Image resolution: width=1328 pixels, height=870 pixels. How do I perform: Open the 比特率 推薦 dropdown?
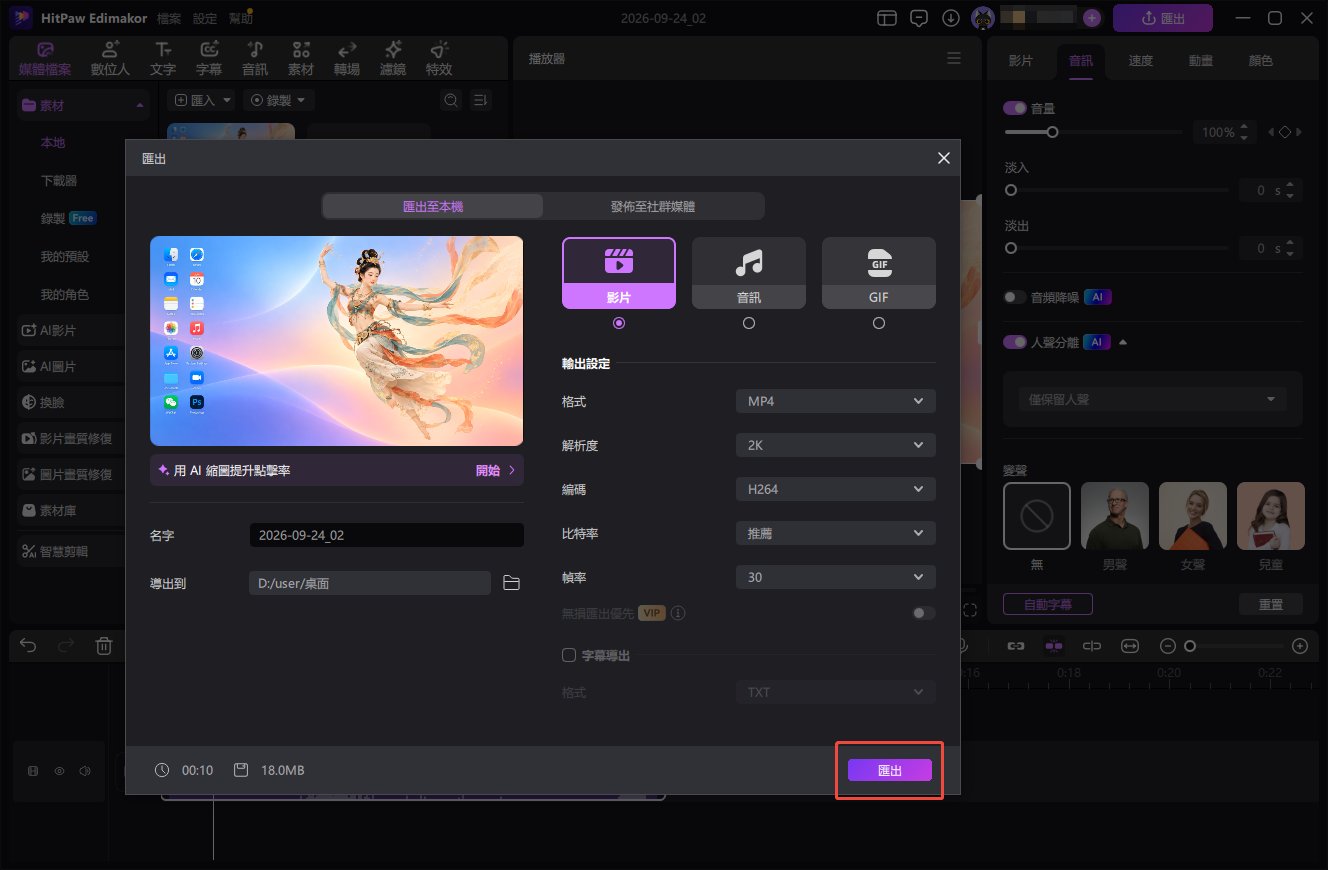[x=835, y=533]
